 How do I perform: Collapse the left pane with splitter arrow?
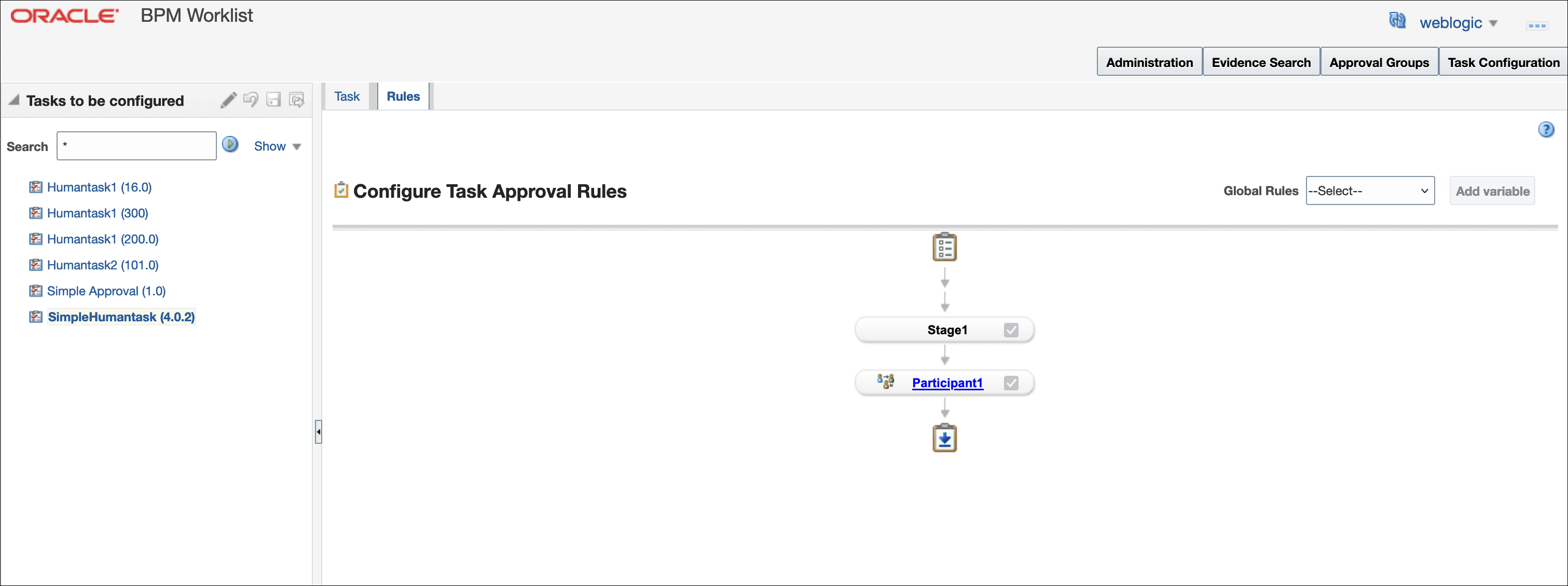319,432
